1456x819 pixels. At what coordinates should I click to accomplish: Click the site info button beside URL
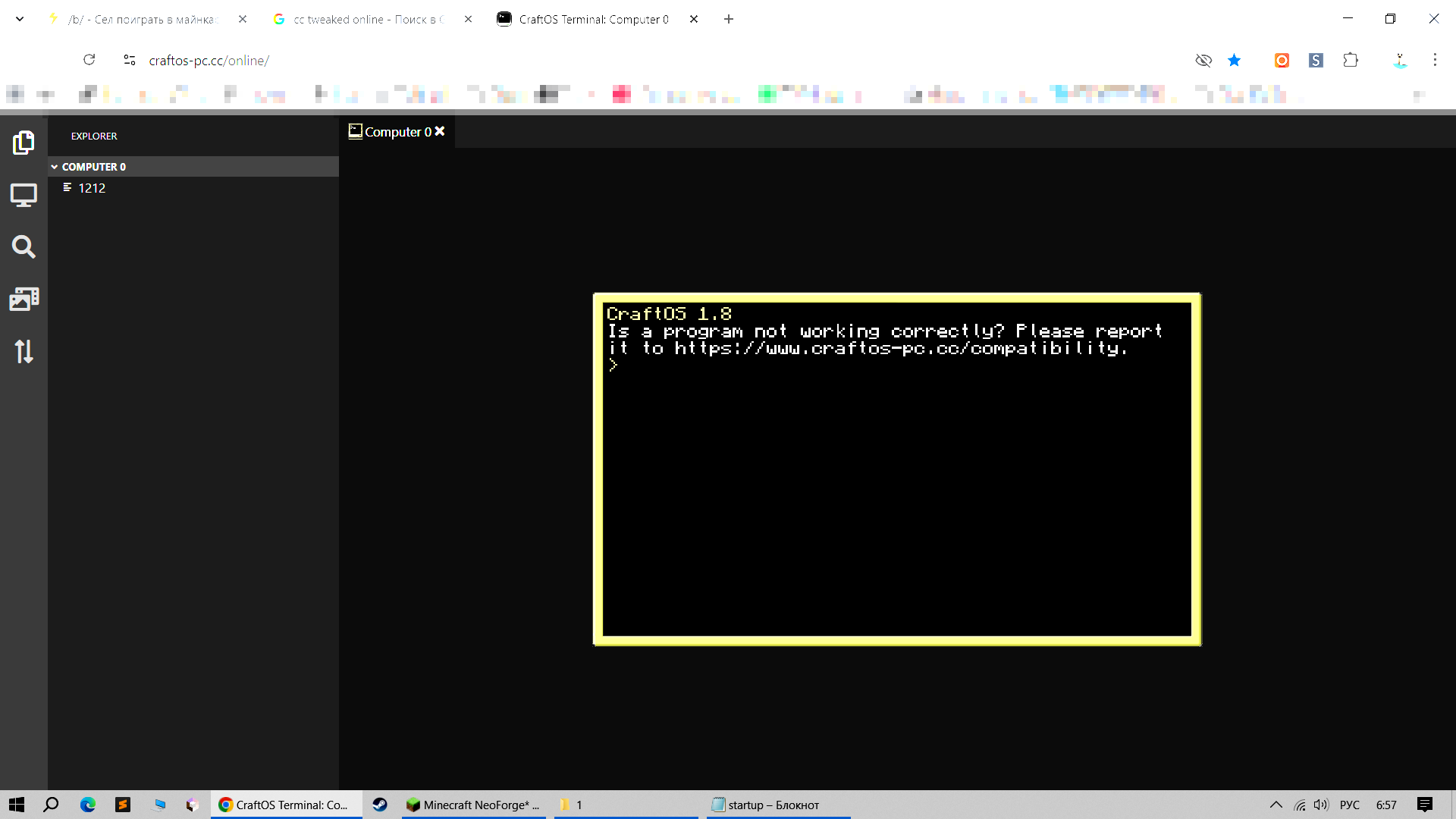(x=130, y=61)
